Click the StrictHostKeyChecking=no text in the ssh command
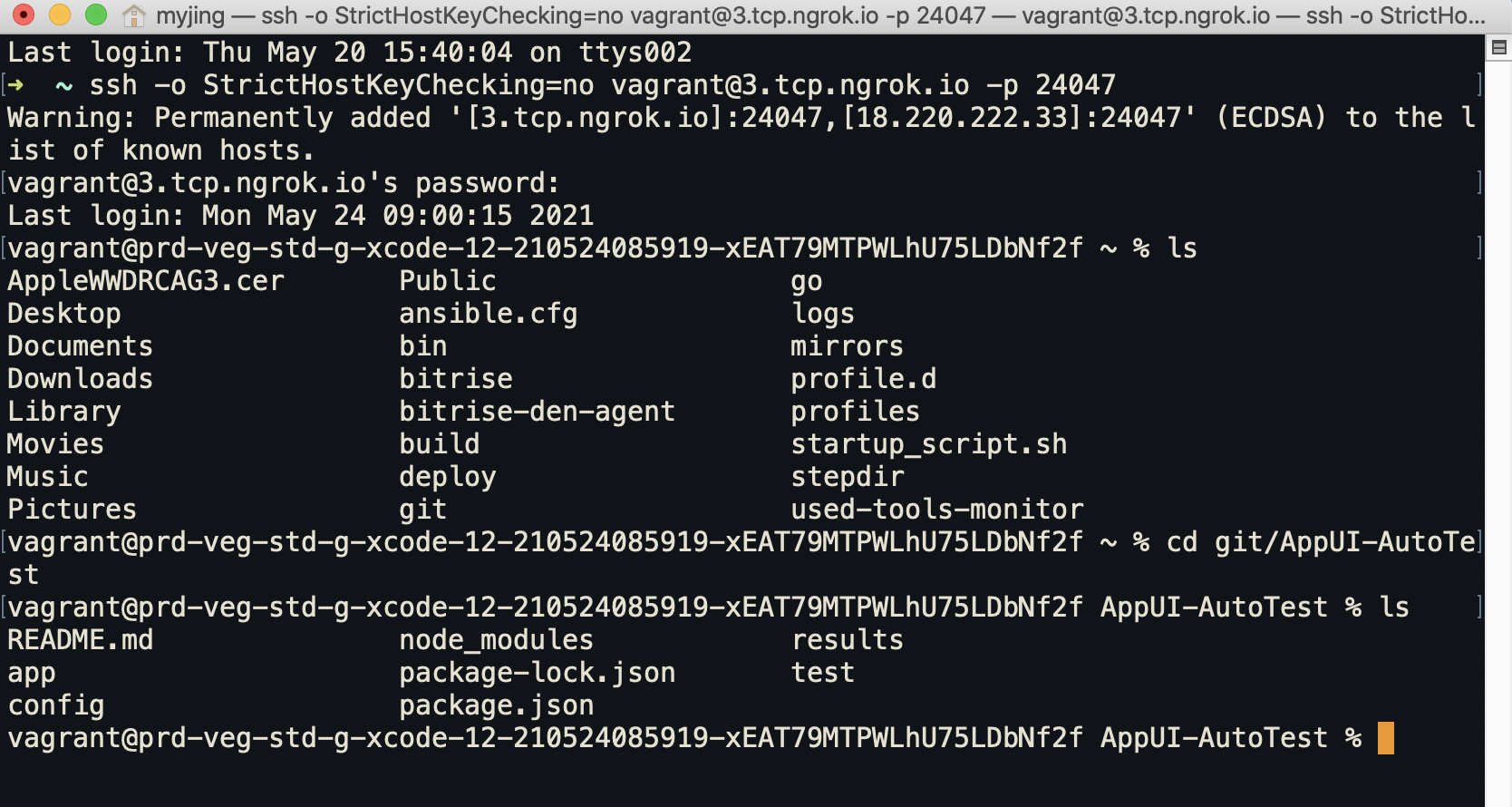The height and width of the screenshot is (807, 1512). 398,85
